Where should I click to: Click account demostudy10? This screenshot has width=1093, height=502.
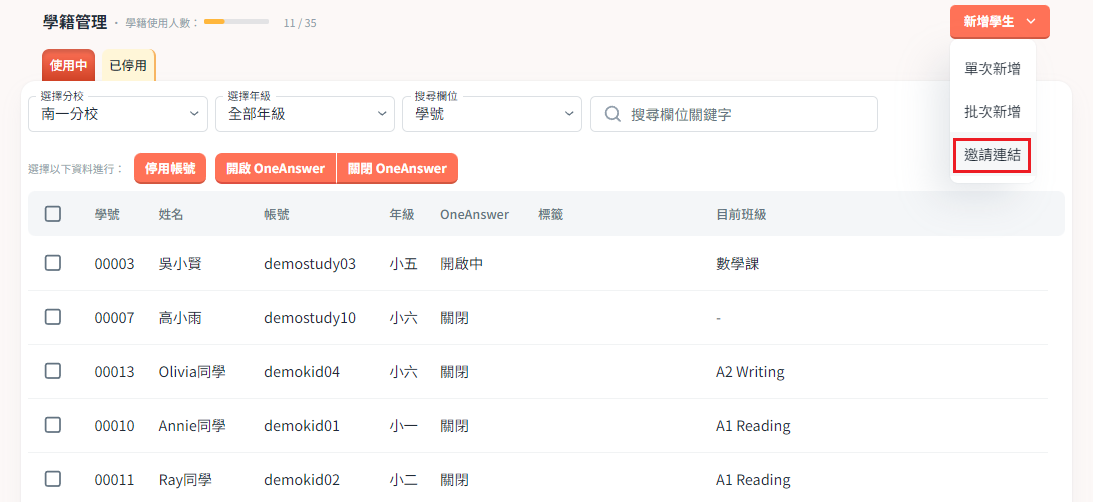pos(310,318)
